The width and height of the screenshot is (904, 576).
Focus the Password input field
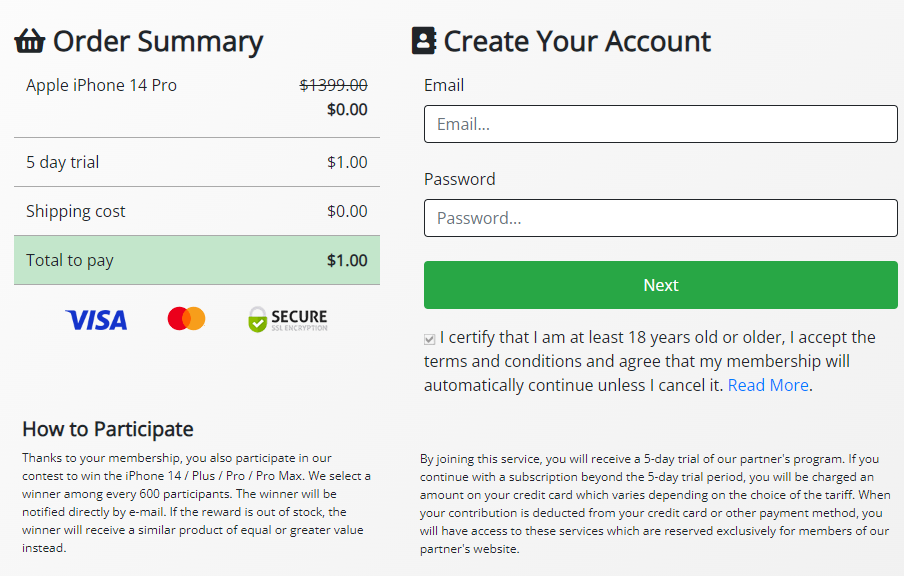(x=660, y=218)
